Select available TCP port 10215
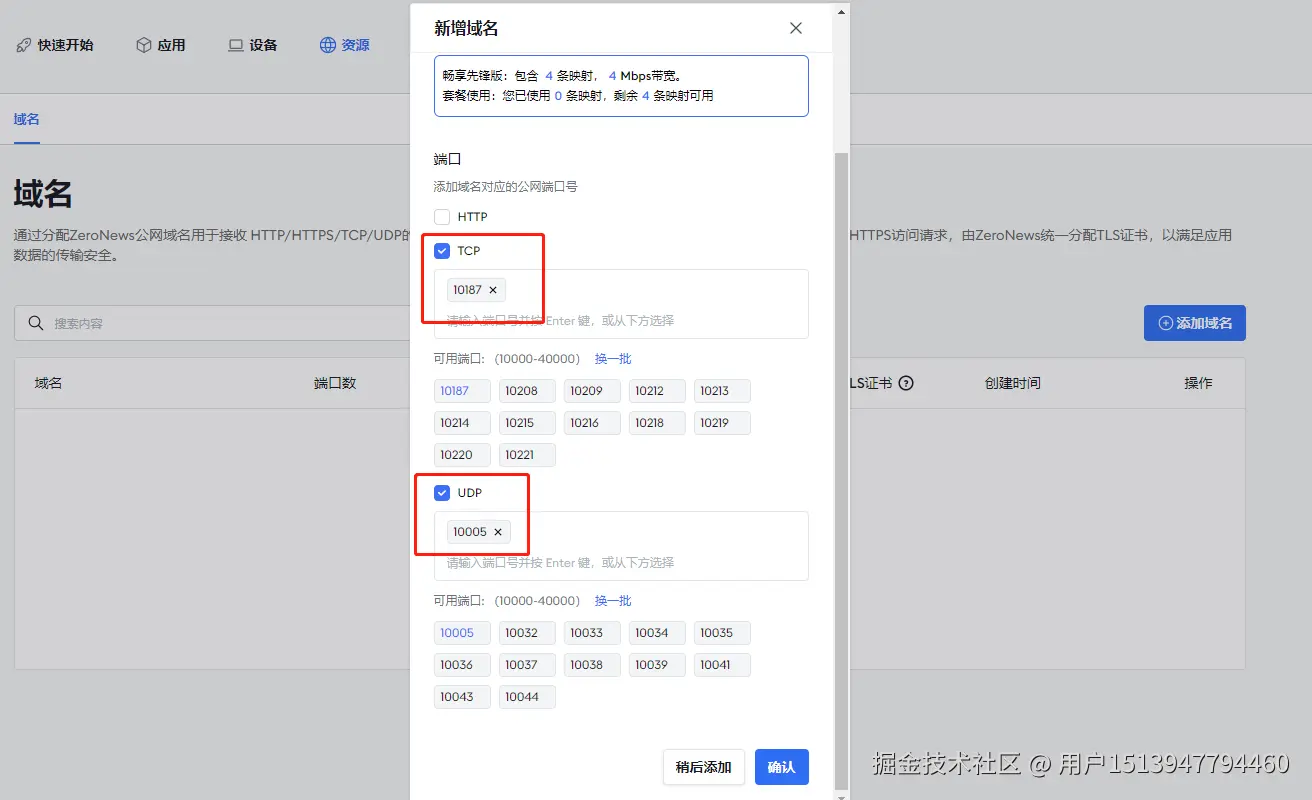Image resolution: width=1312 pixels, height=800 pixels. pos(527,423)
